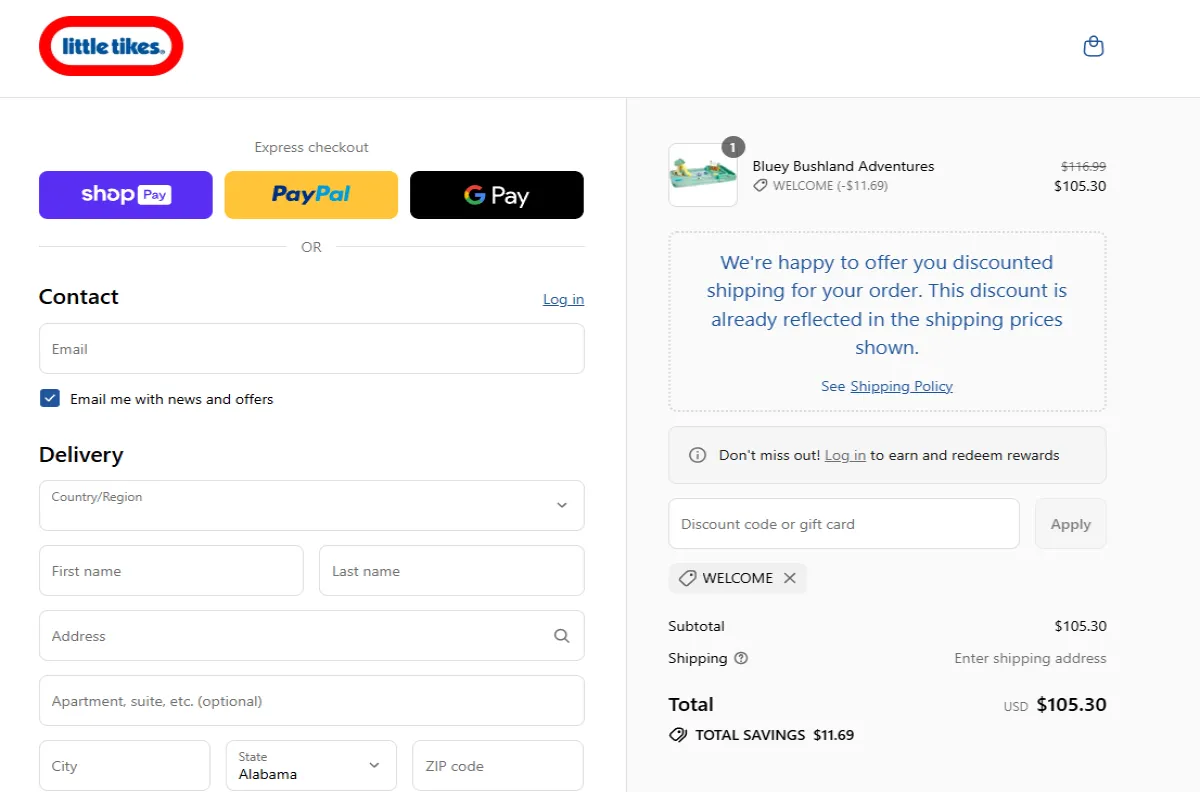The width and height of the screenshot is (1200, 792).
Task: Click the rewards info circle icon
Action: pos(697,454)
